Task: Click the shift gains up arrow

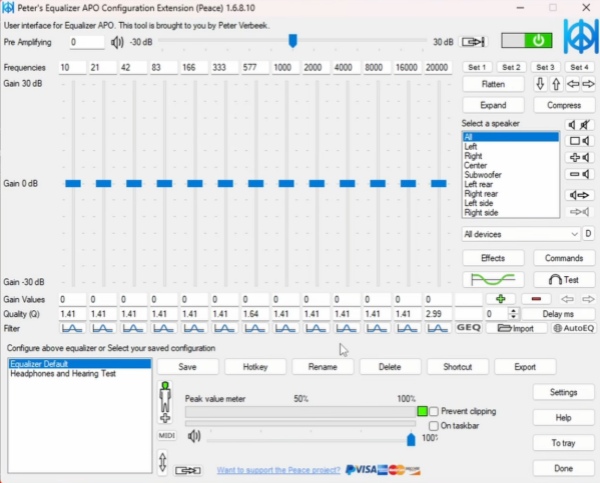Action: [556, 84]
